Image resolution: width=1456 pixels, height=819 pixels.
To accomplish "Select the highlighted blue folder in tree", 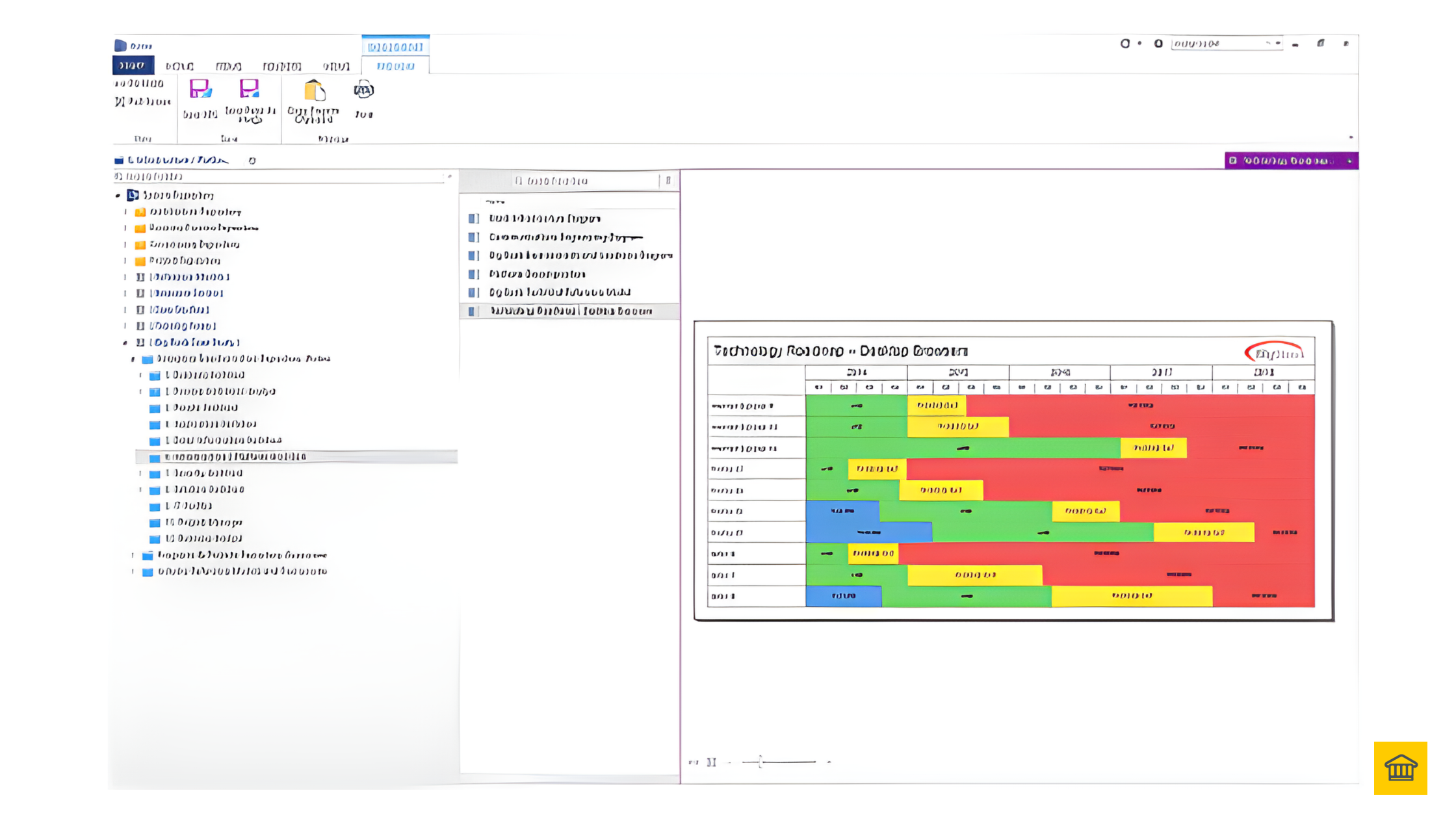I will [234, 457].
